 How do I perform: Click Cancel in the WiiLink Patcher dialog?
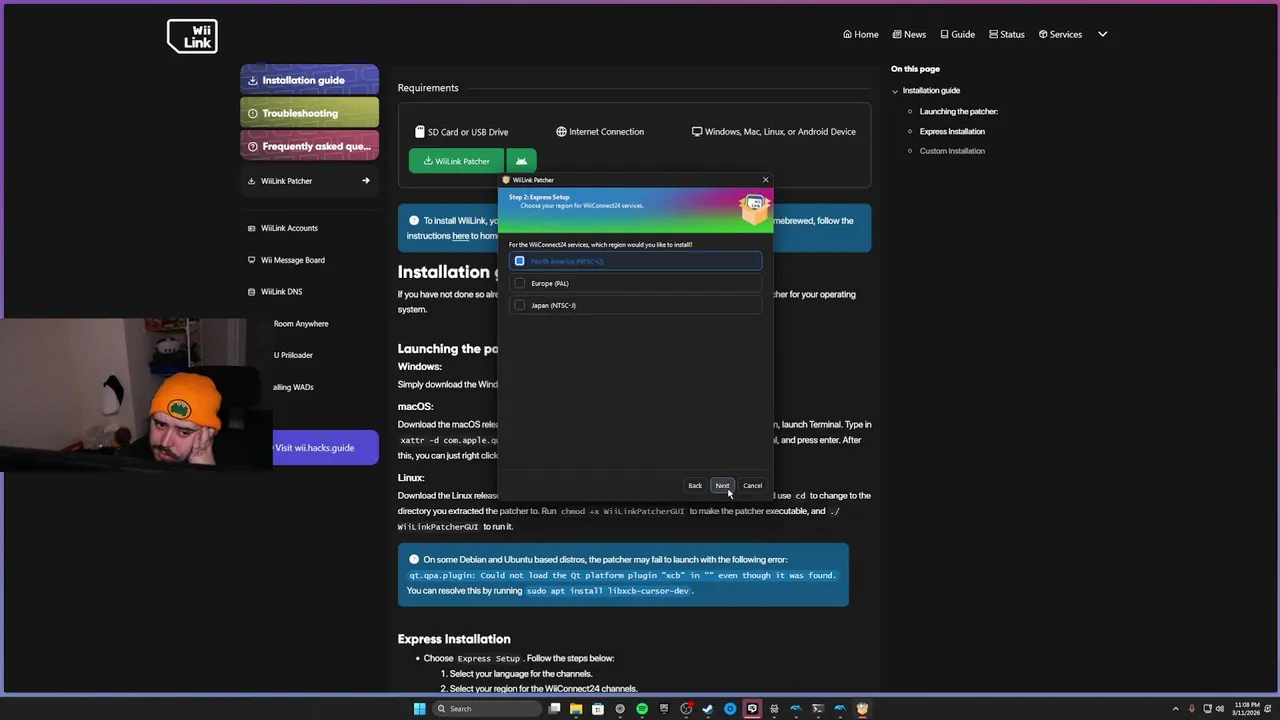[x=752, y=486]
